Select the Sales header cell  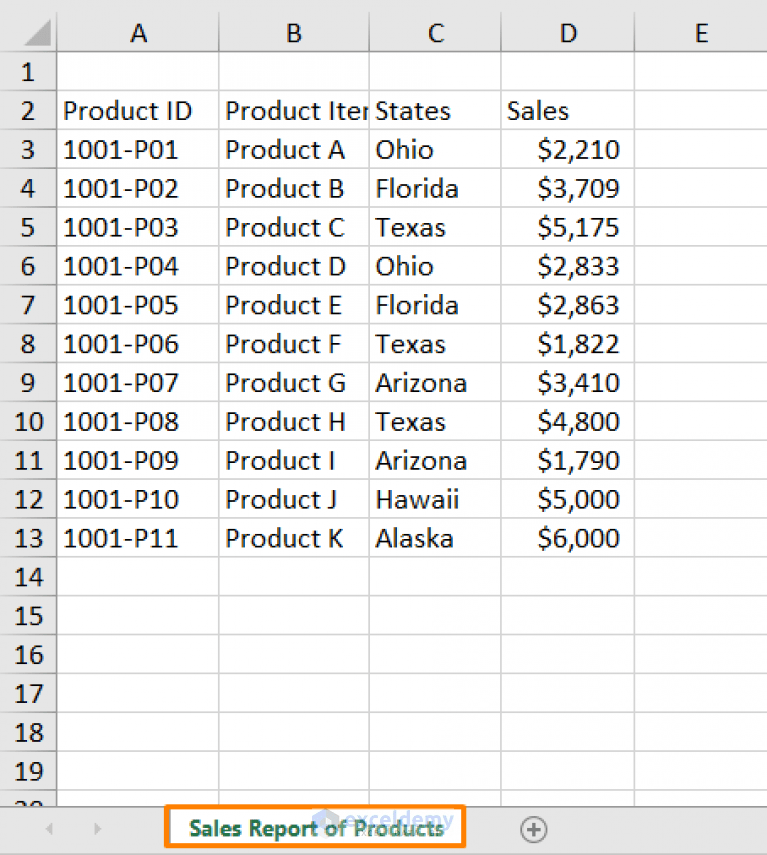click(567, 110)
